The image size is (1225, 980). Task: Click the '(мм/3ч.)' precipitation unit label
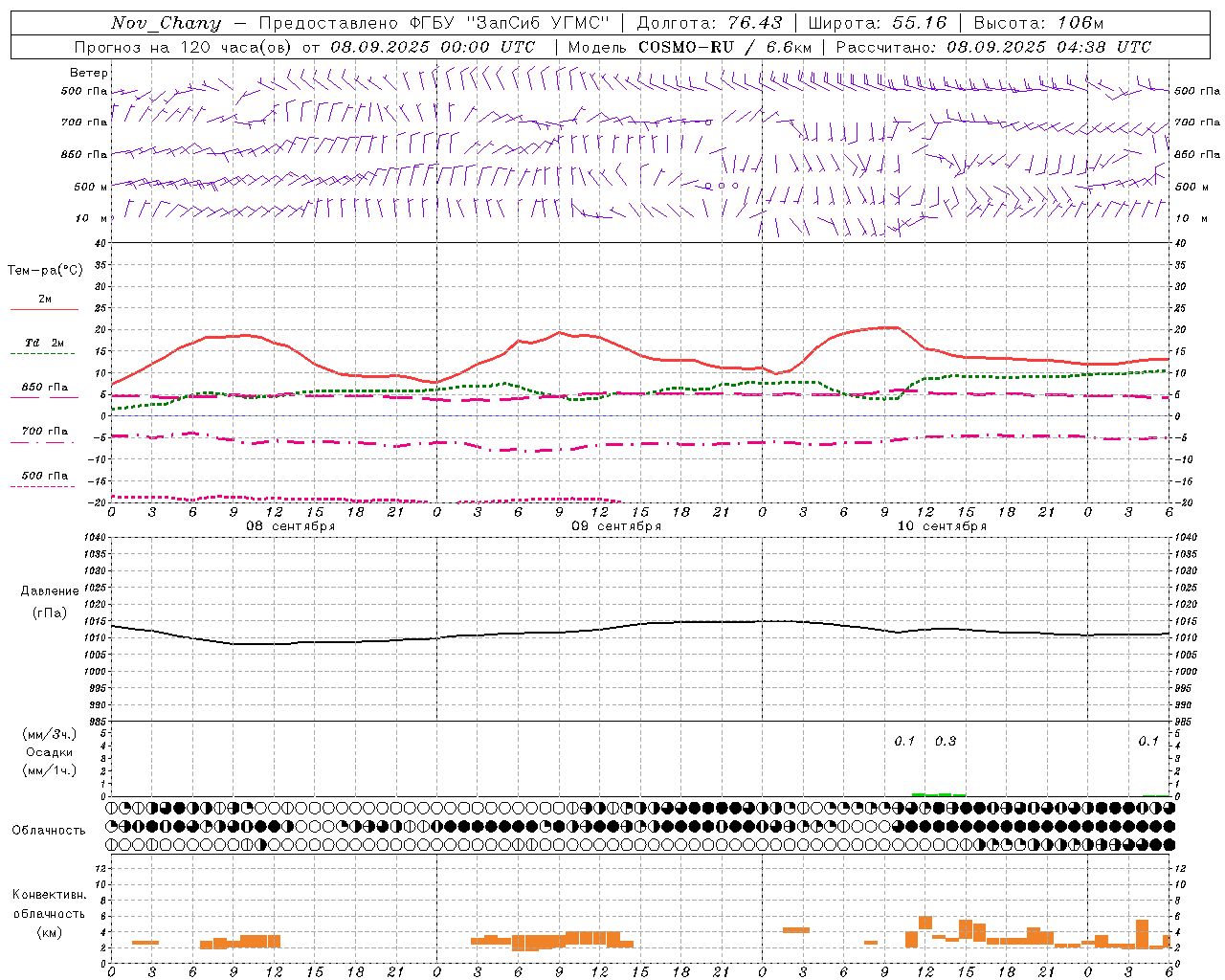(x=49, y=734)
